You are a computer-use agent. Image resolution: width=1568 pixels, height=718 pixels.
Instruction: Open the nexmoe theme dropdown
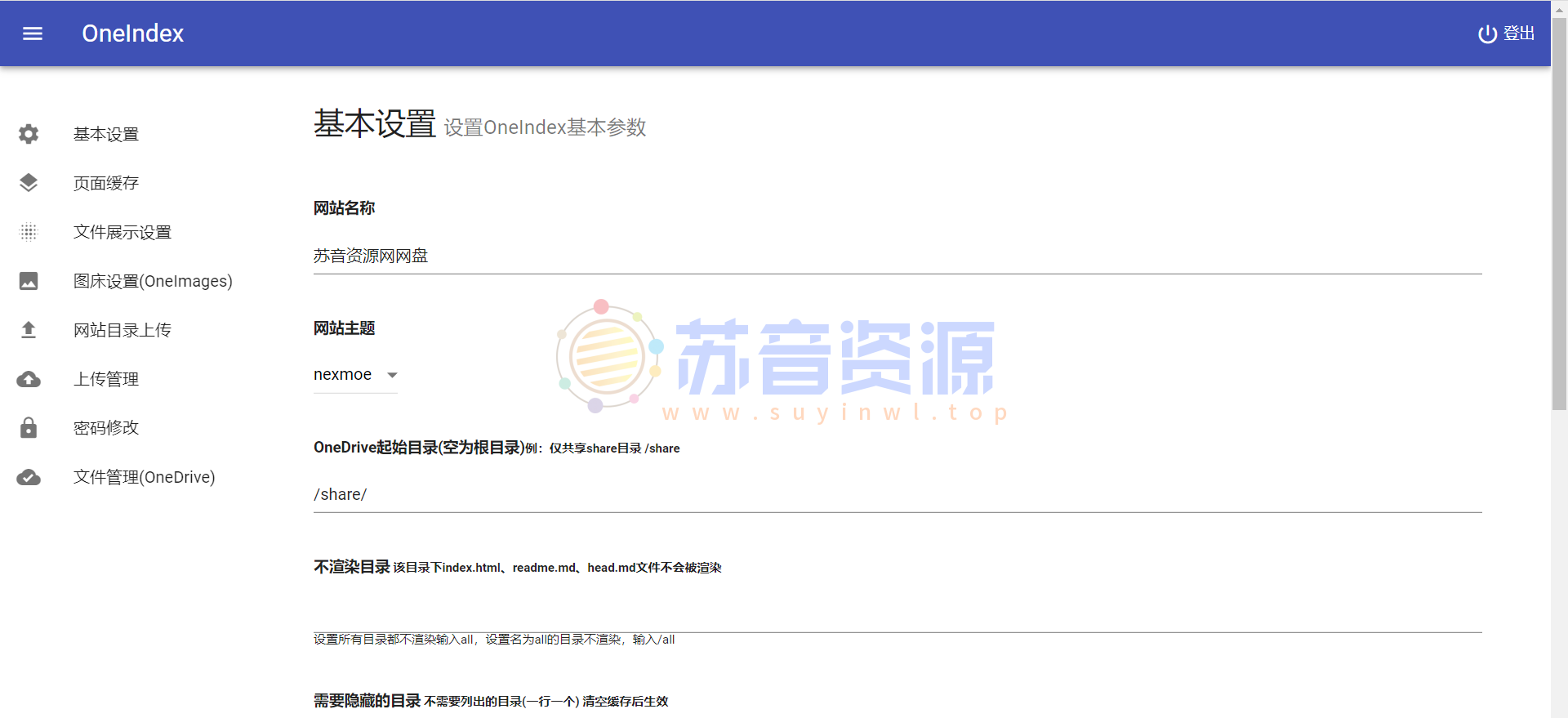coord(356,375)
